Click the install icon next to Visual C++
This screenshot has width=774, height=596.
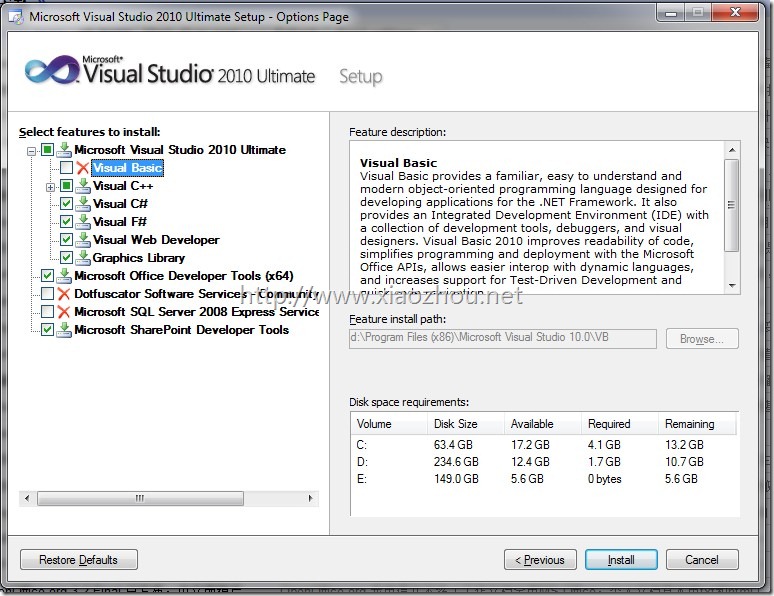(83, 186)
